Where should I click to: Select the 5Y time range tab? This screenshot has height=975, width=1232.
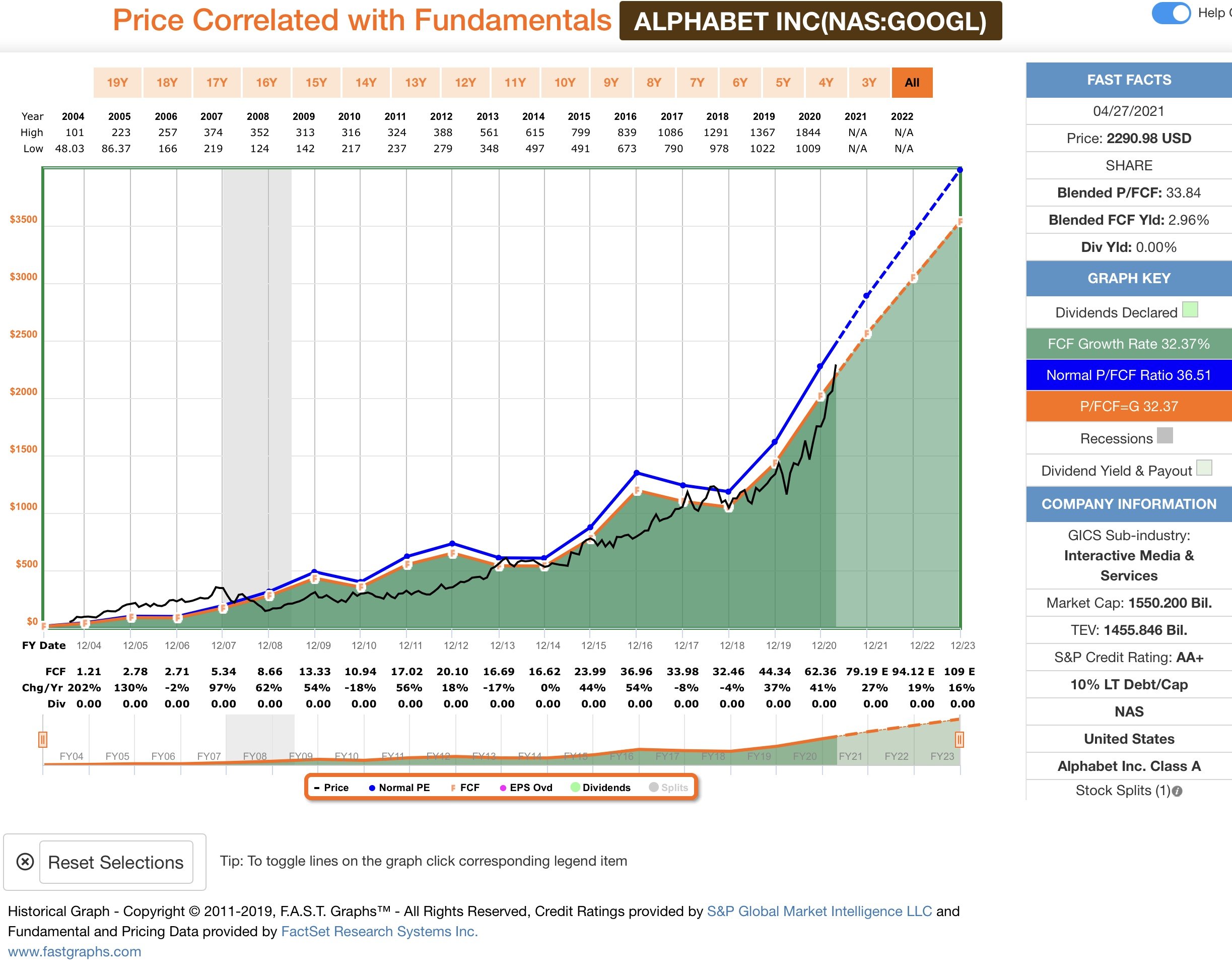click(783, 83)
